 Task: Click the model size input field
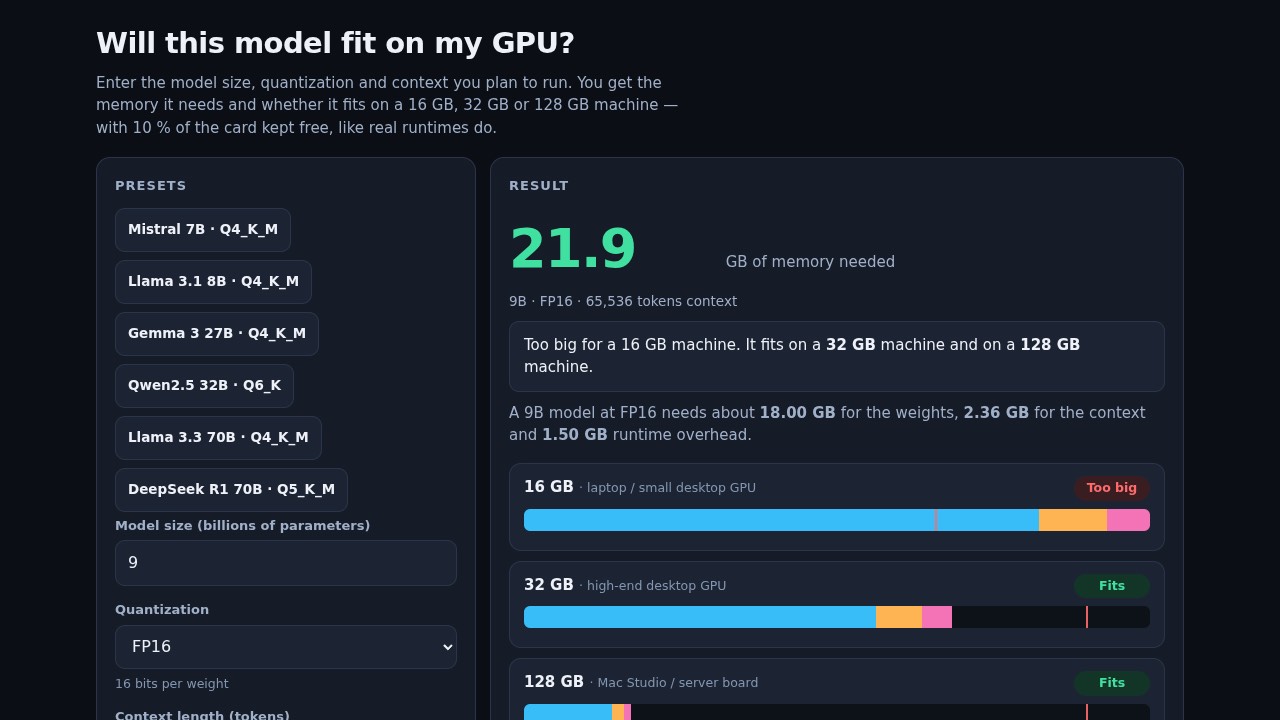[x=286, y=563]
